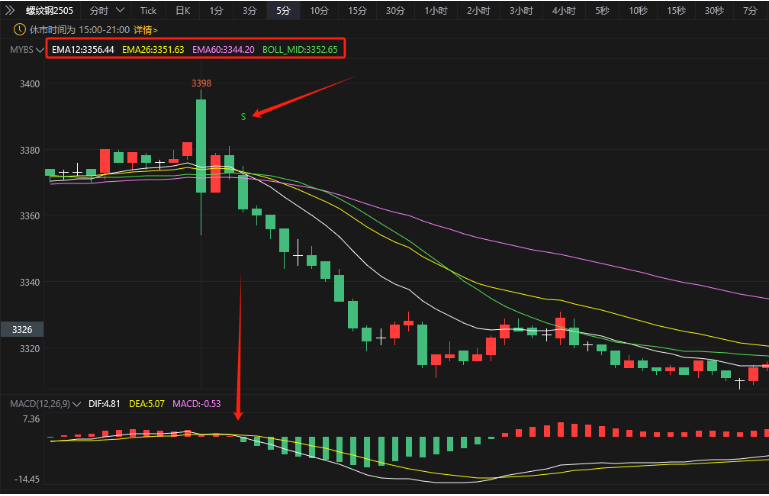Click the pink MACD value label
The image size is (769, 496).
coord(196,403)
